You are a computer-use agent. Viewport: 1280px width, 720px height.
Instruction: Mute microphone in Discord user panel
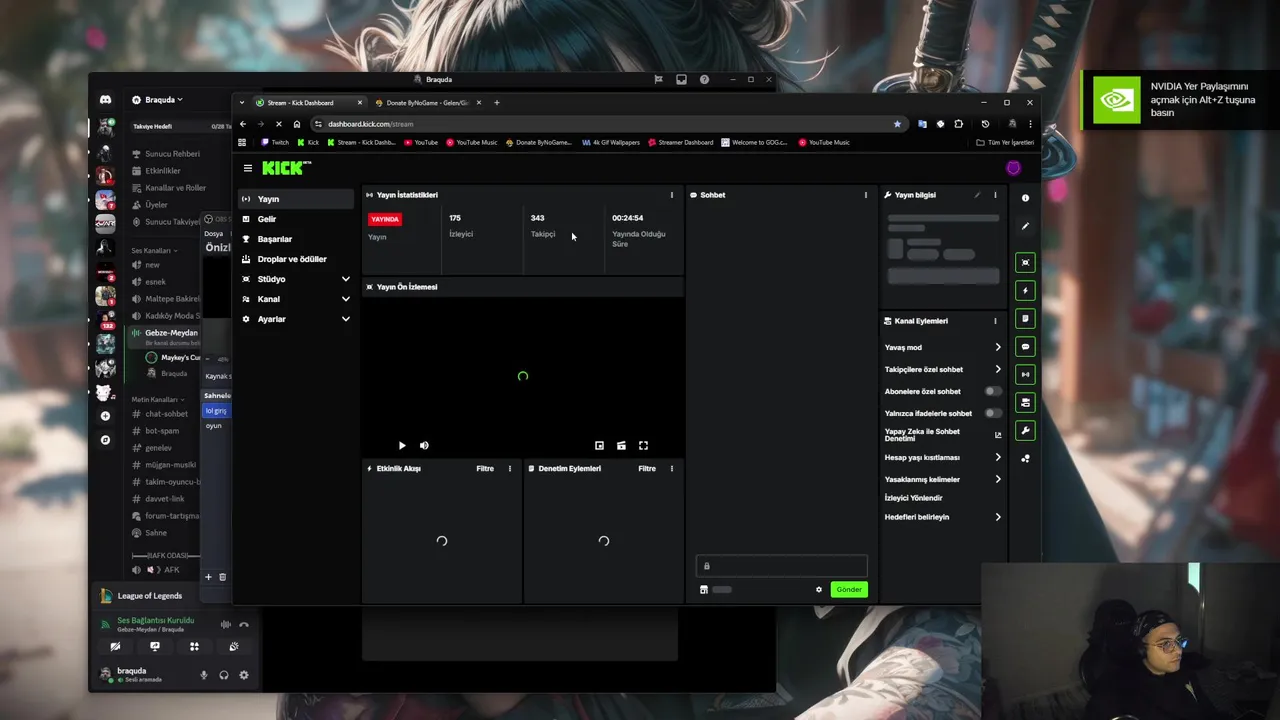[x=204, y=675]
